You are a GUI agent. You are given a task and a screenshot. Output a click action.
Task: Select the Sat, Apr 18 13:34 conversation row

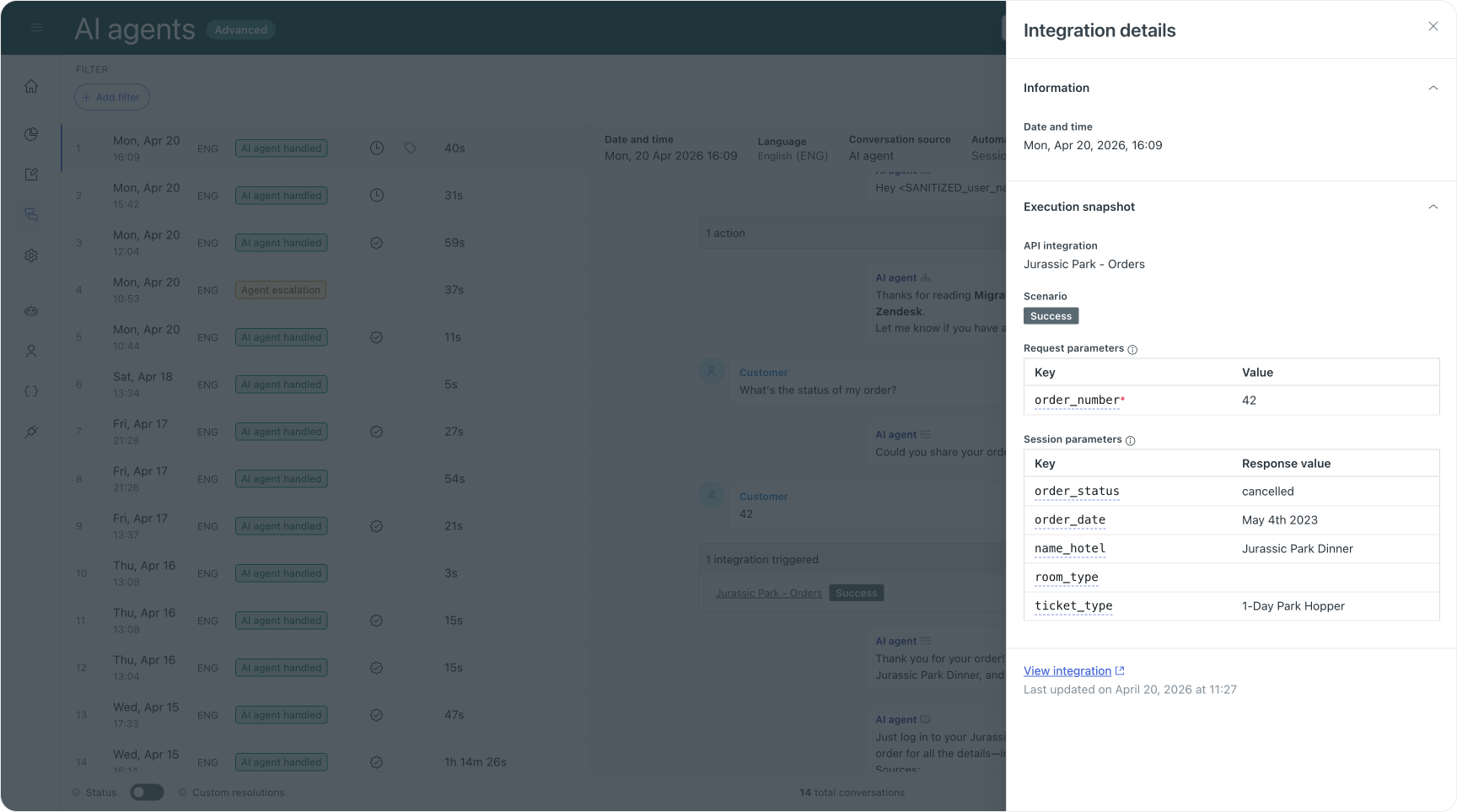pos(325,384)
